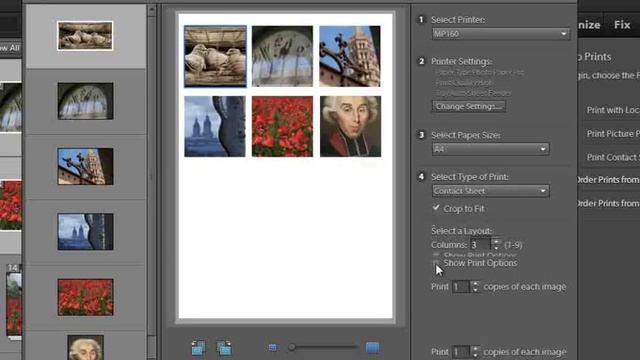
Task: Click the bell tower image on the page preview
Action: [x=350, y=56]
